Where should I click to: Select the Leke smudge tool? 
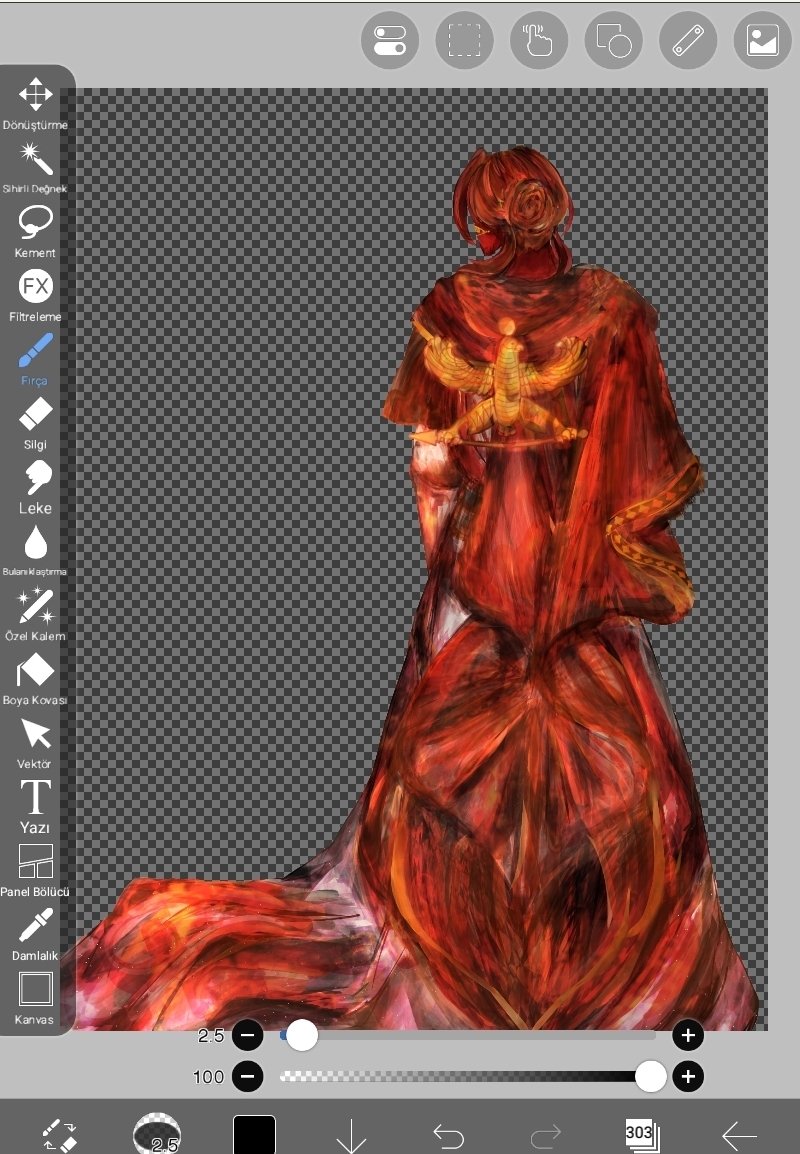[35, 488]
